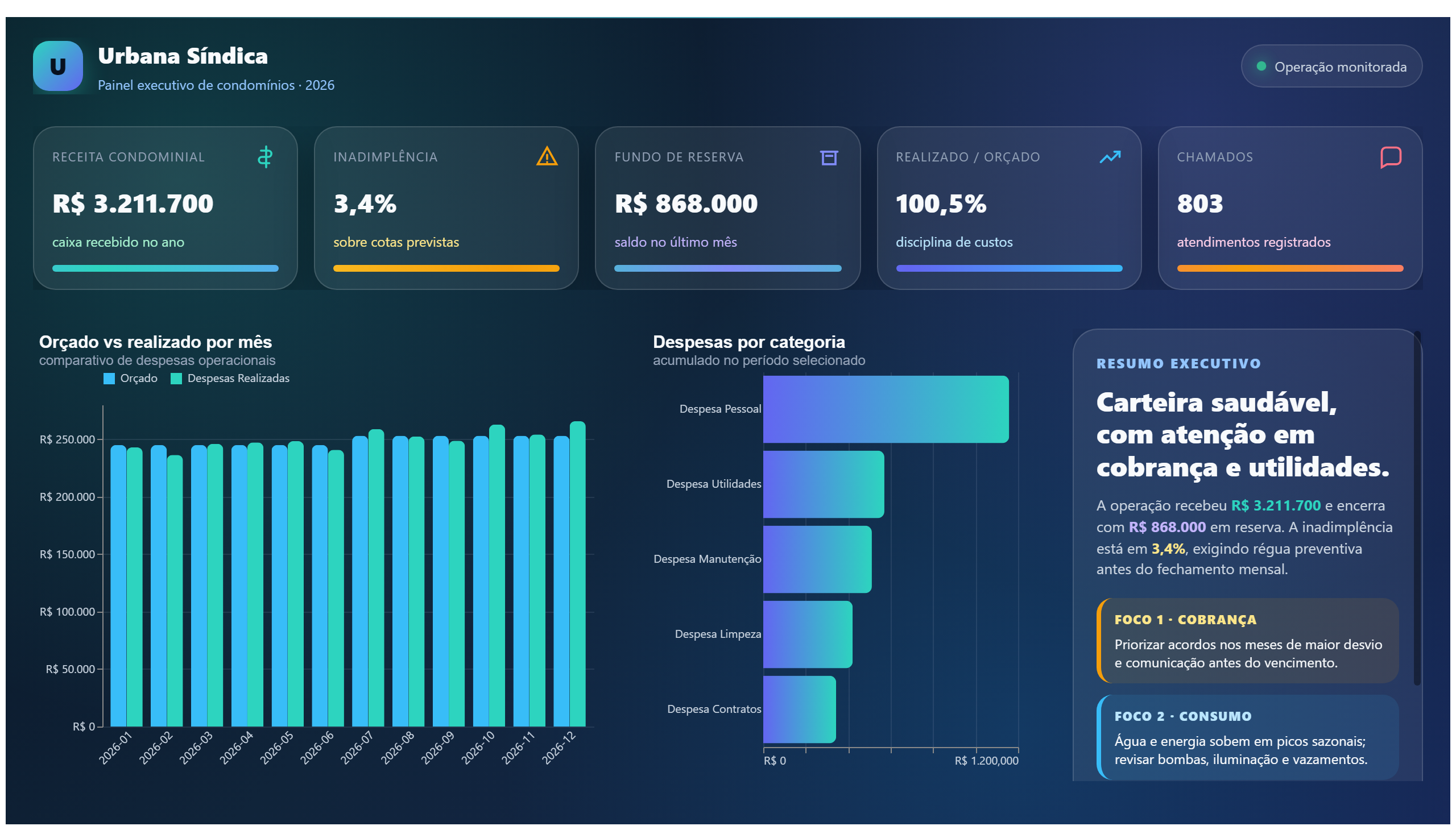
Task: Click the dollar icon on Receita Condominial card
Action: (x=264, y=157)
